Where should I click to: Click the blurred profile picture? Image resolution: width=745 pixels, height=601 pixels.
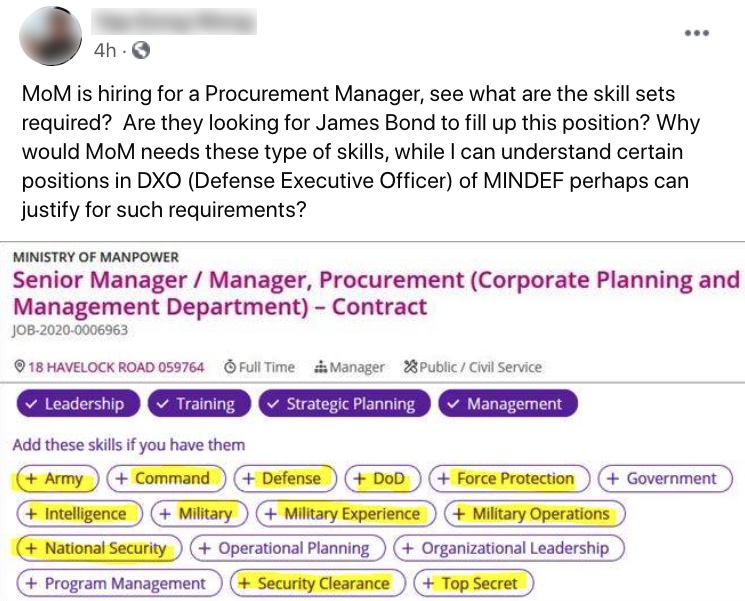[50, 36]
